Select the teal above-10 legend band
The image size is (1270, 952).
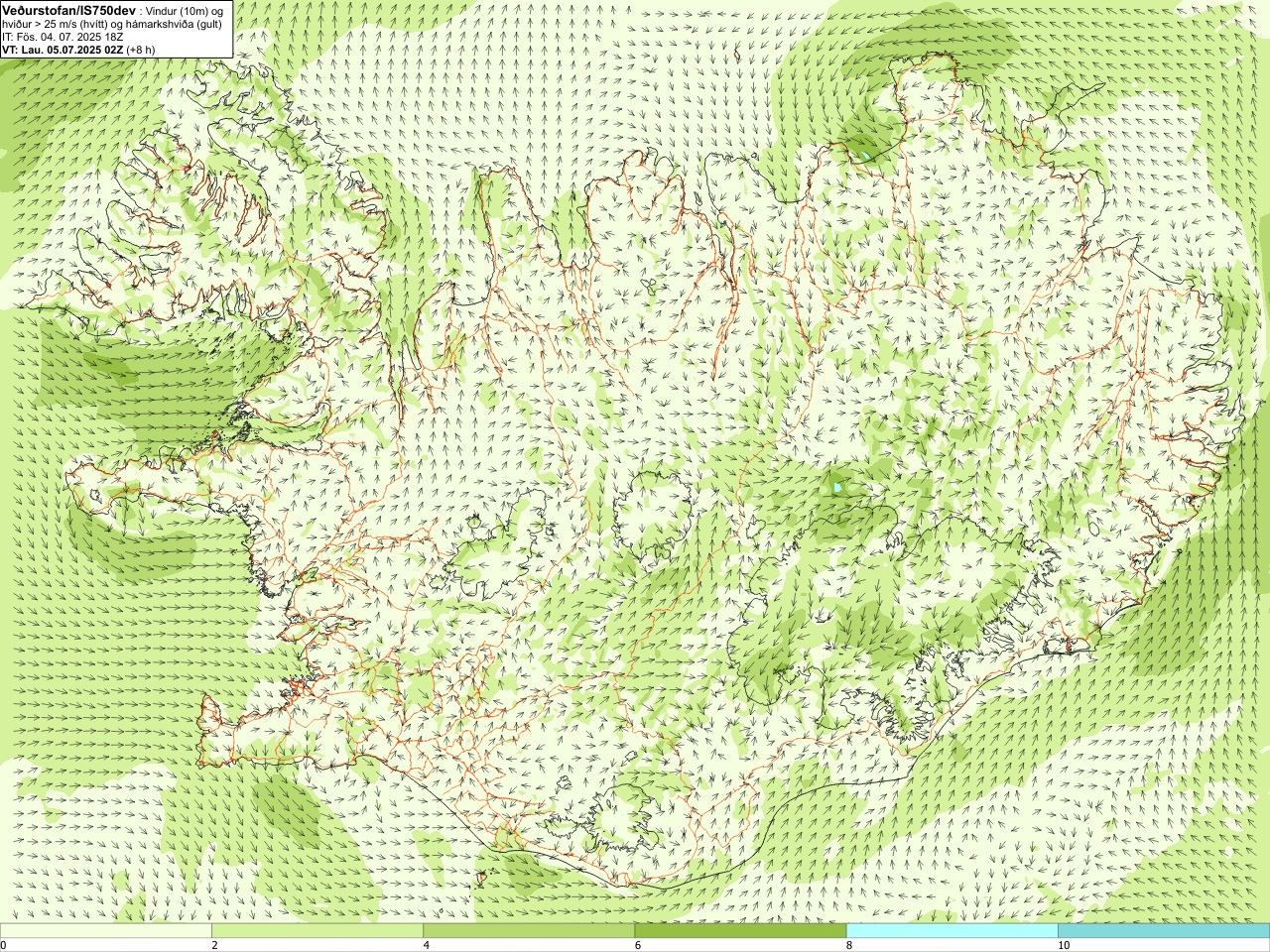(1164, 931)
